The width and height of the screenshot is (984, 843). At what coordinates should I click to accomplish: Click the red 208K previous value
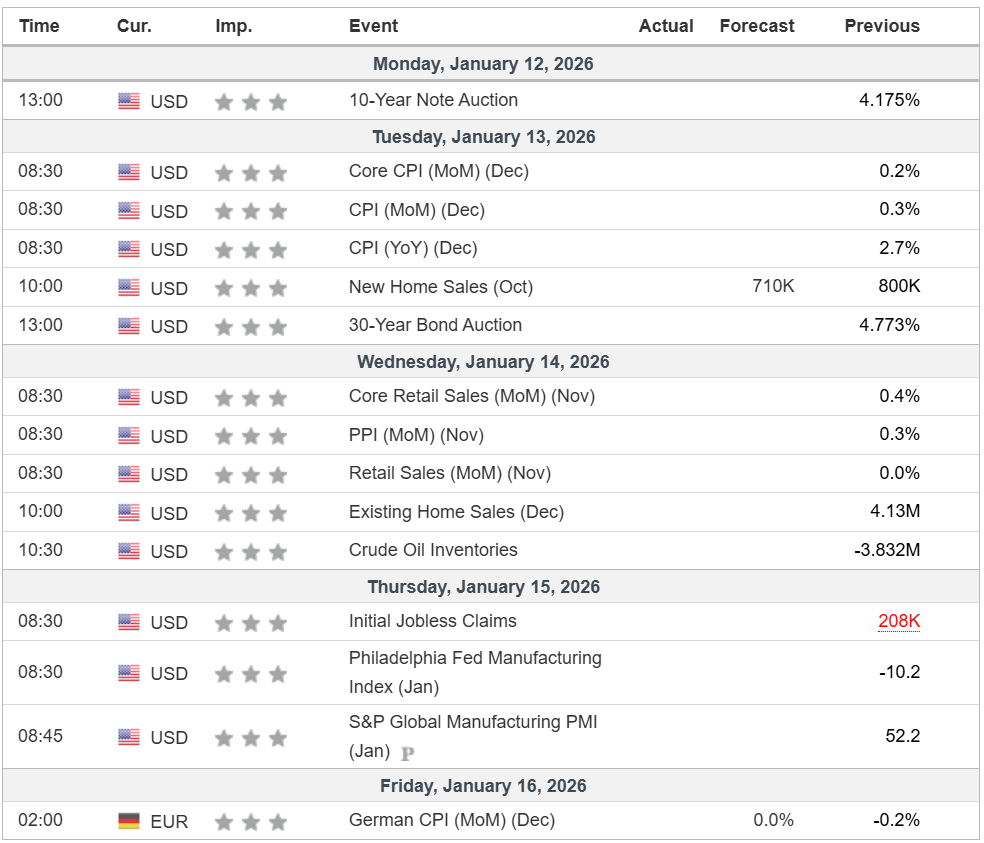(898, 621)
